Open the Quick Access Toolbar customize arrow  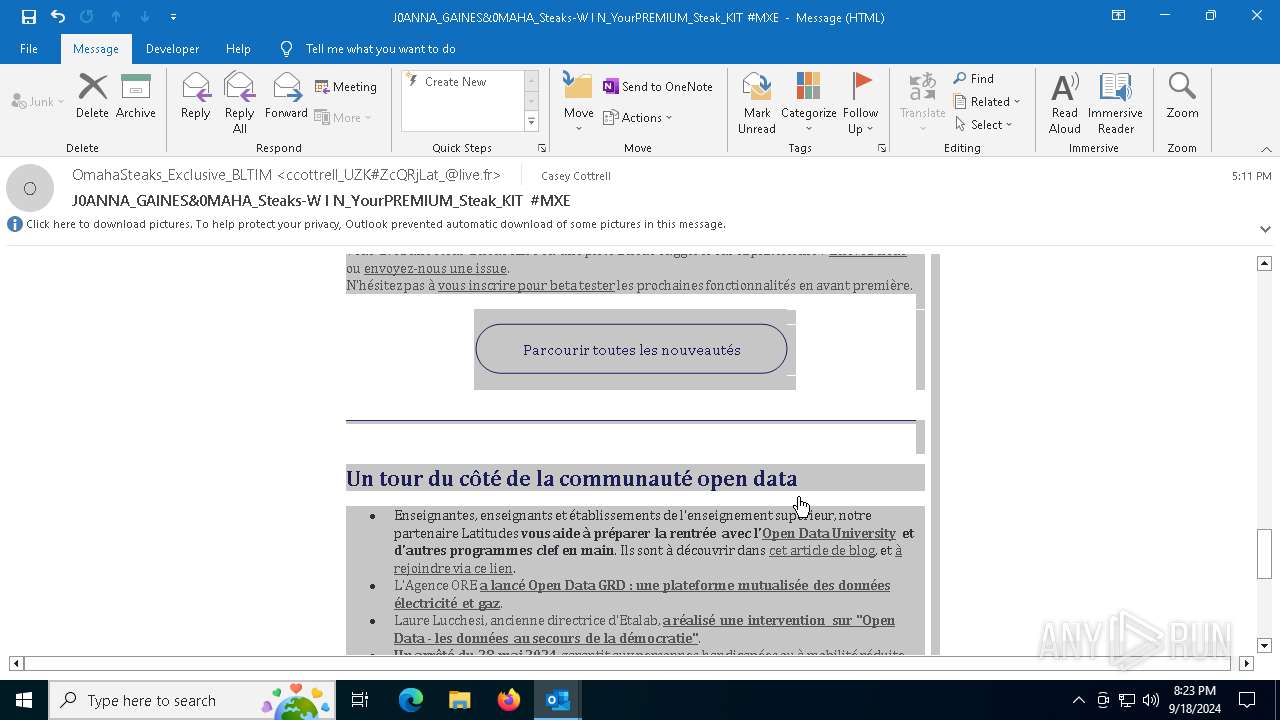click(173, 17)
